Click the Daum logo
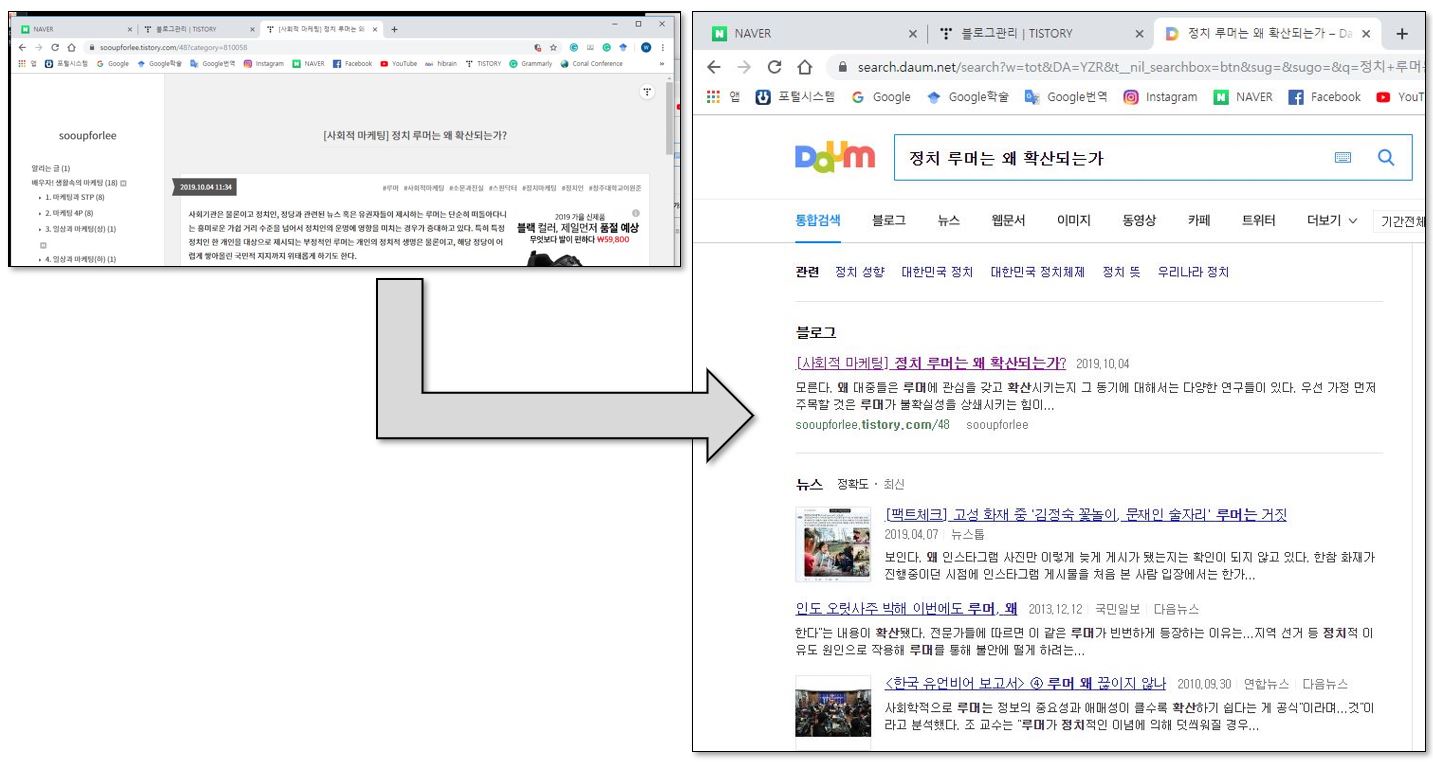The width and height of the screenshot is (1433, 762). click(834, 157)
